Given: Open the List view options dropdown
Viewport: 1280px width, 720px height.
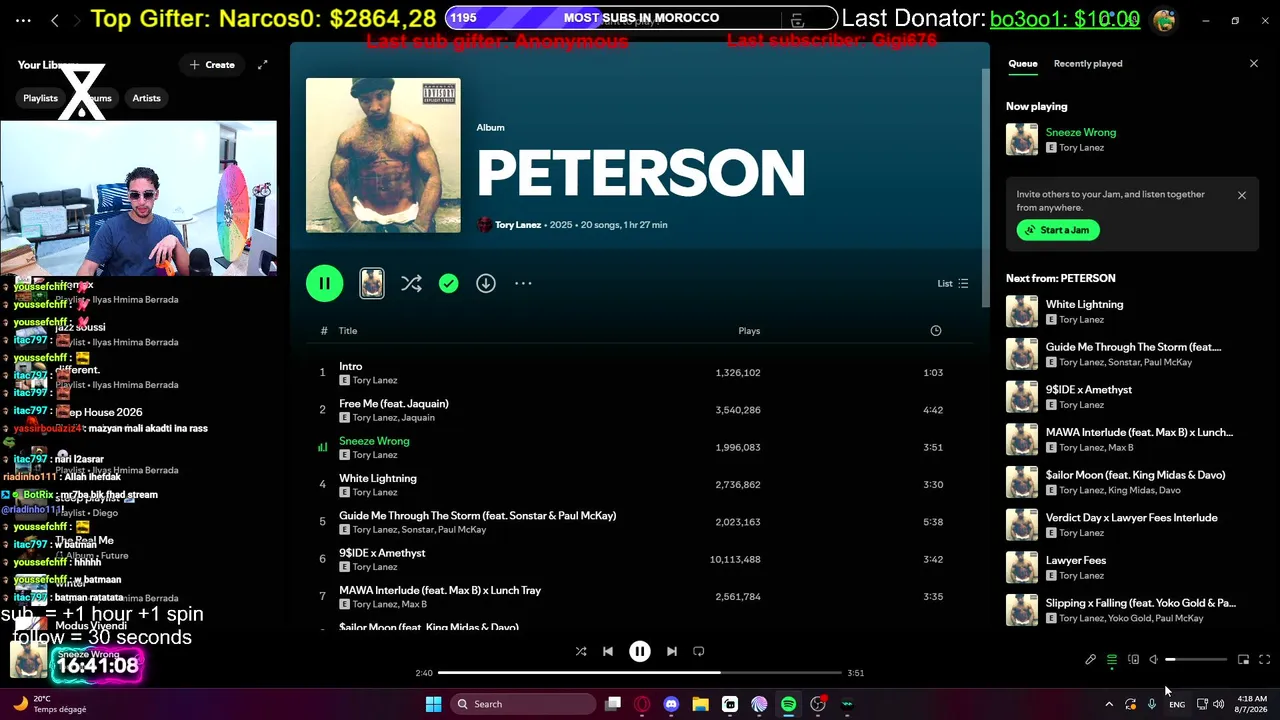Looking at the screenshot, I should coord(952,284).
